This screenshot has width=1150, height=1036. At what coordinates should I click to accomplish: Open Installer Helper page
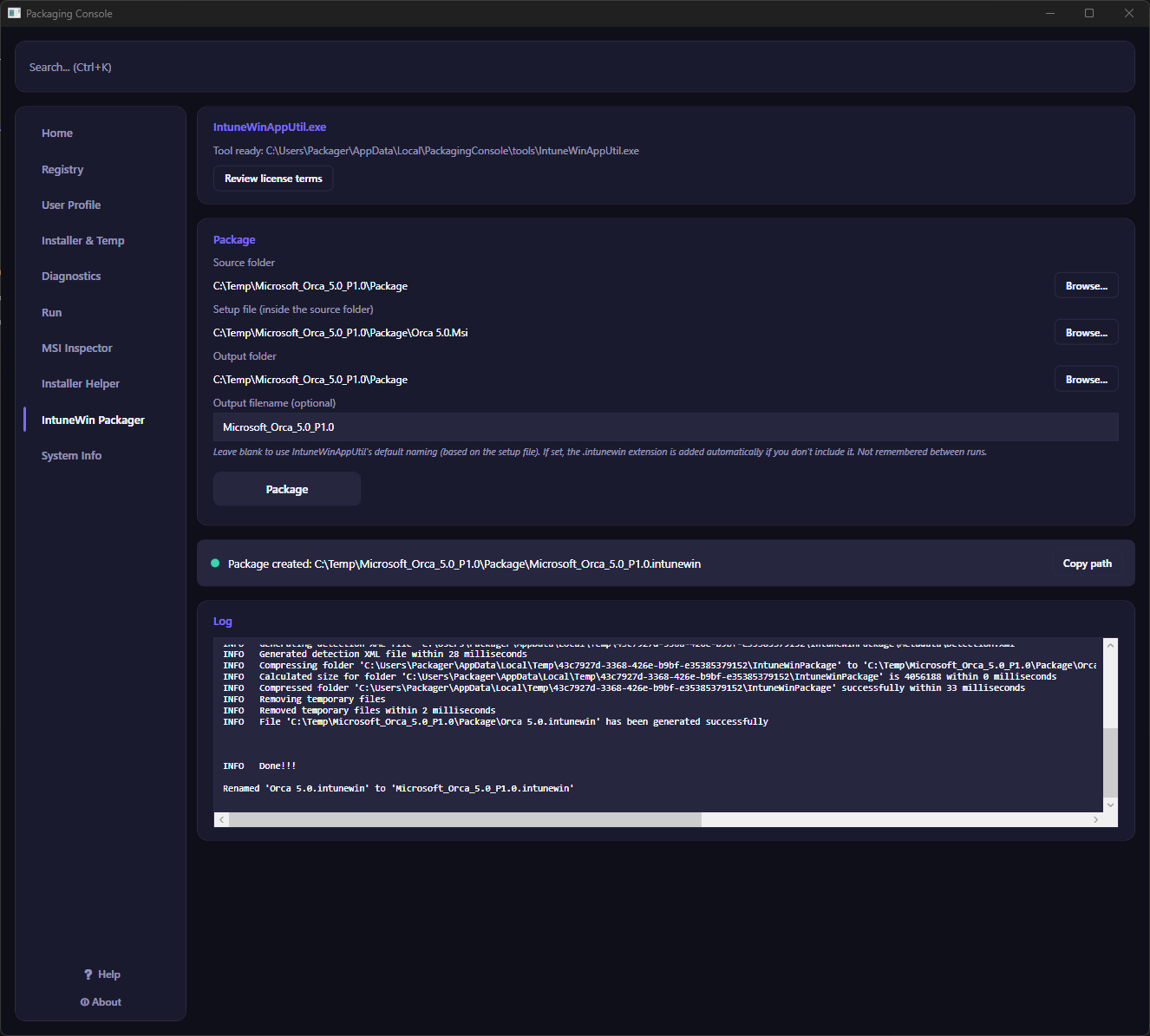[x=81, y=384]
